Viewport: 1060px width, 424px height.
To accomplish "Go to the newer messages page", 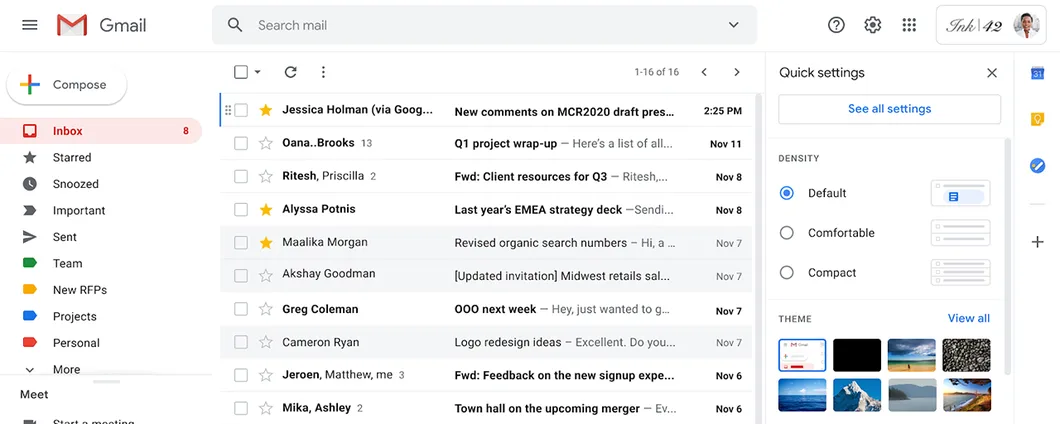I will click(x=704, y=72).
